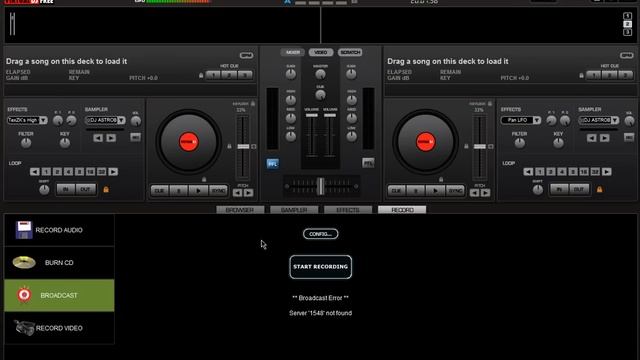
Task: Select waveform layout 2 at top right
Action: pos(627,24)
